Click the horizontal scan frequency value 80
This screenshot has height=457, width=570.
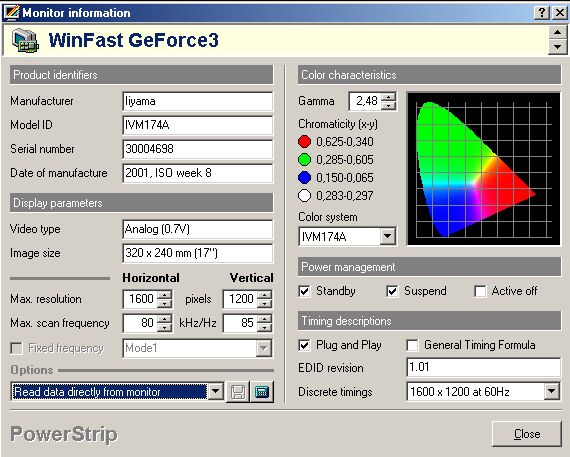tap(141, 323)
